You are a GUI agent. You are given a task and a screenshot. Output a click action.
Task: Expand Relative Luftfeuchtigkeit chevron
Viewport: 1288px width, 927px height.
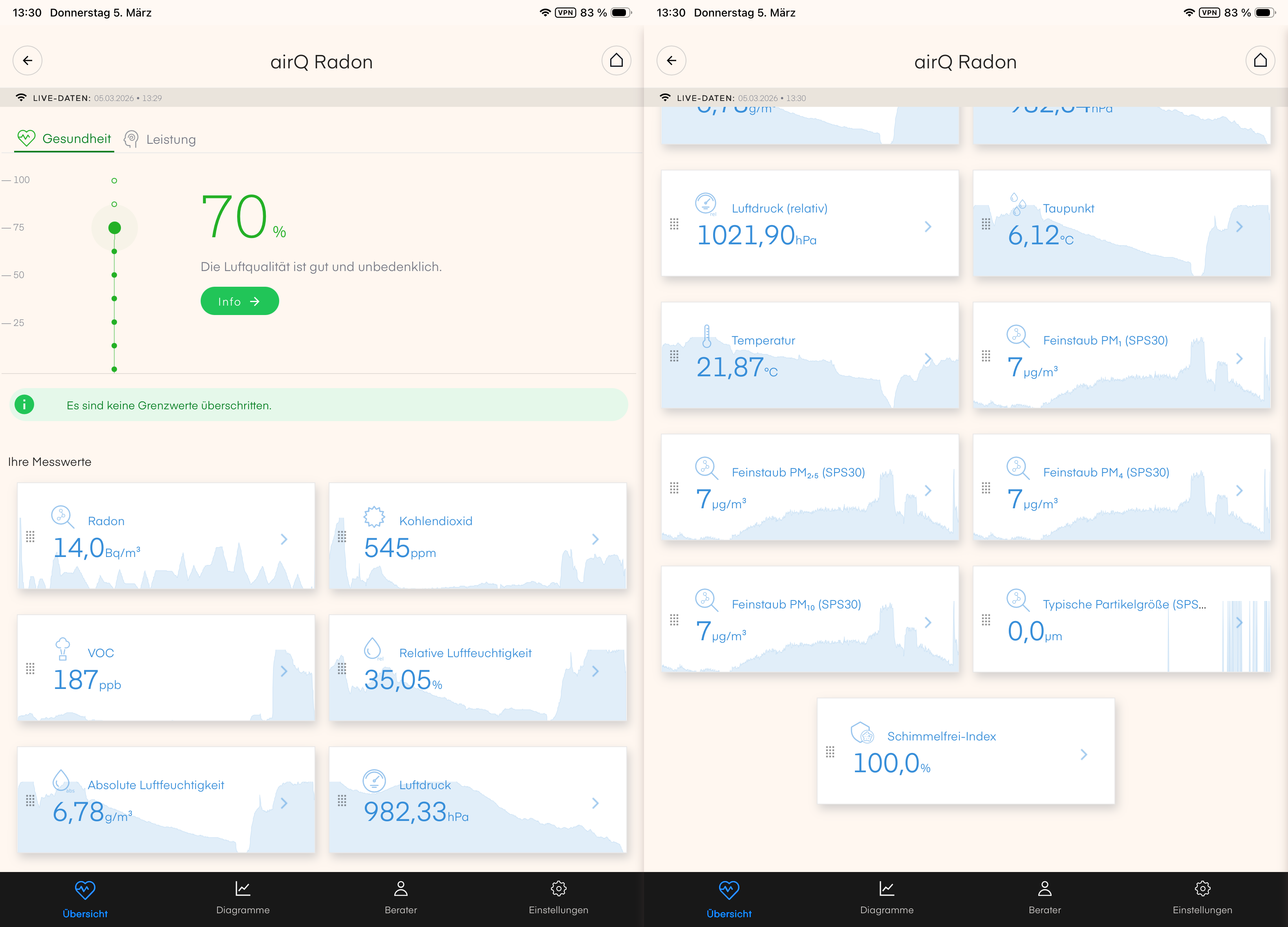[x=595, y=671]
